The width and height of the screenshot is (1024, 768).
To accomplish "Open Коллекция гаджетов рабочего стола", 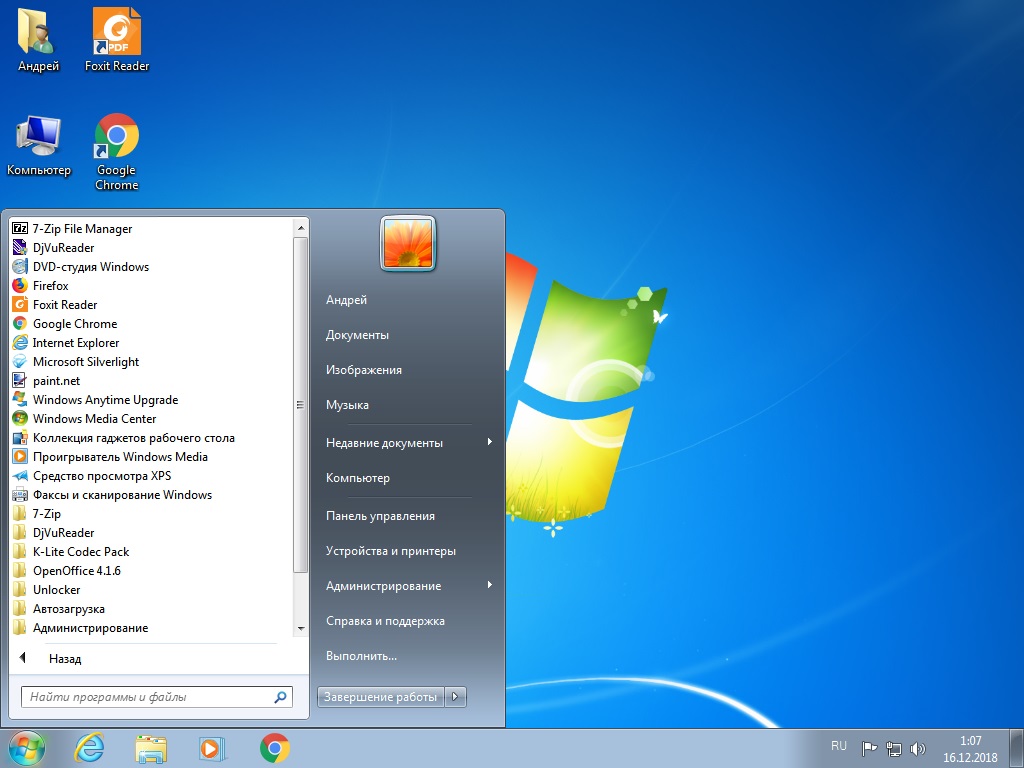I will 123,438.
